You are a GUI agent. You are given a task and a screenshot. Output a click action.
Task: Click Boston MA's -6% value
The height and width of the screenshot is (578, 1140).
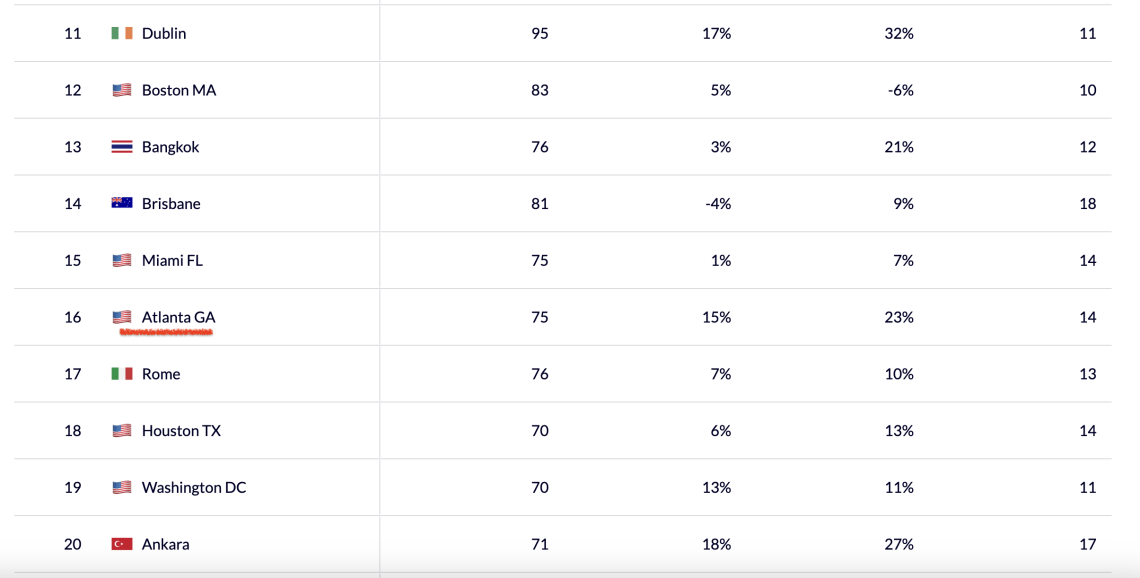tap(900, 90)
